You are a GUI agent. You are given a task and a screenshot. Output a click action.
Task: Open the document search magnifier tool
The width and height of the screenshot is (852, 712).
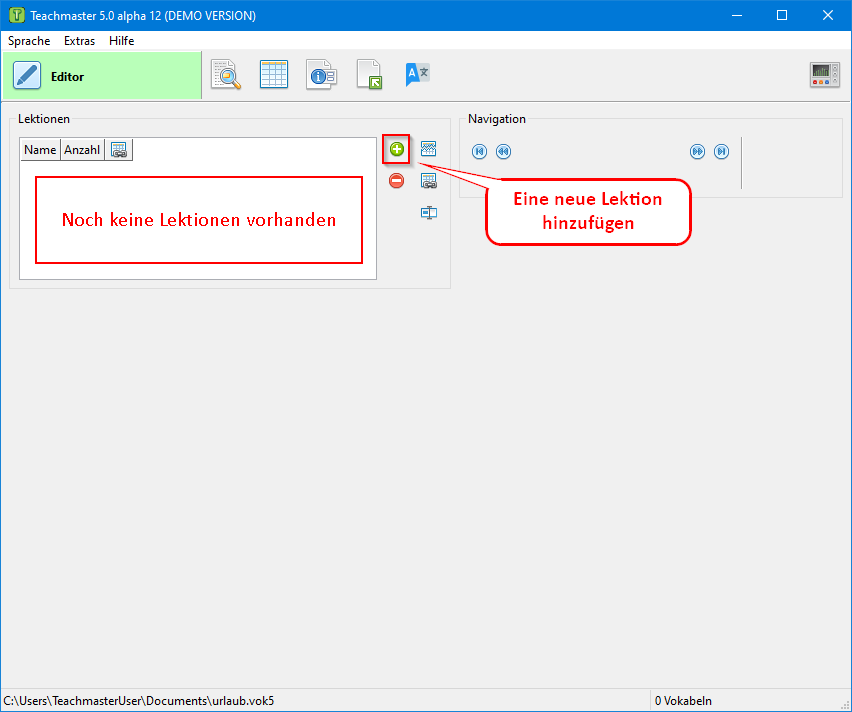tap(226, 75)
